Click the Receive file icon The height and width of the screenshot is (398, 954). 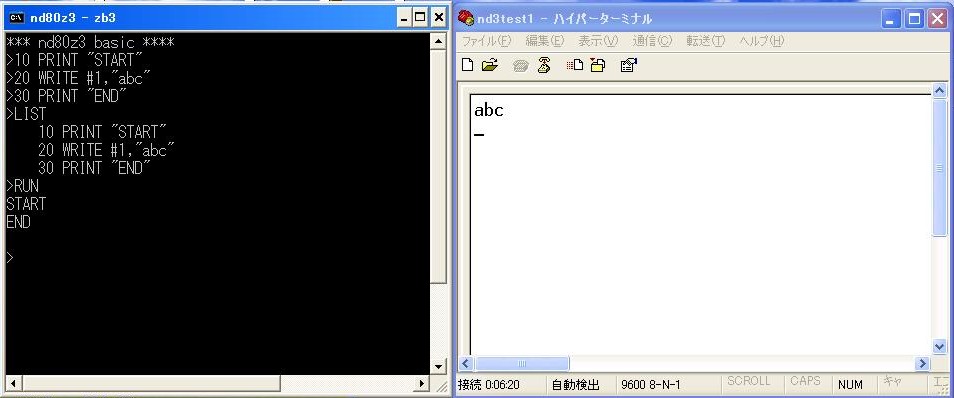point(598,65)
